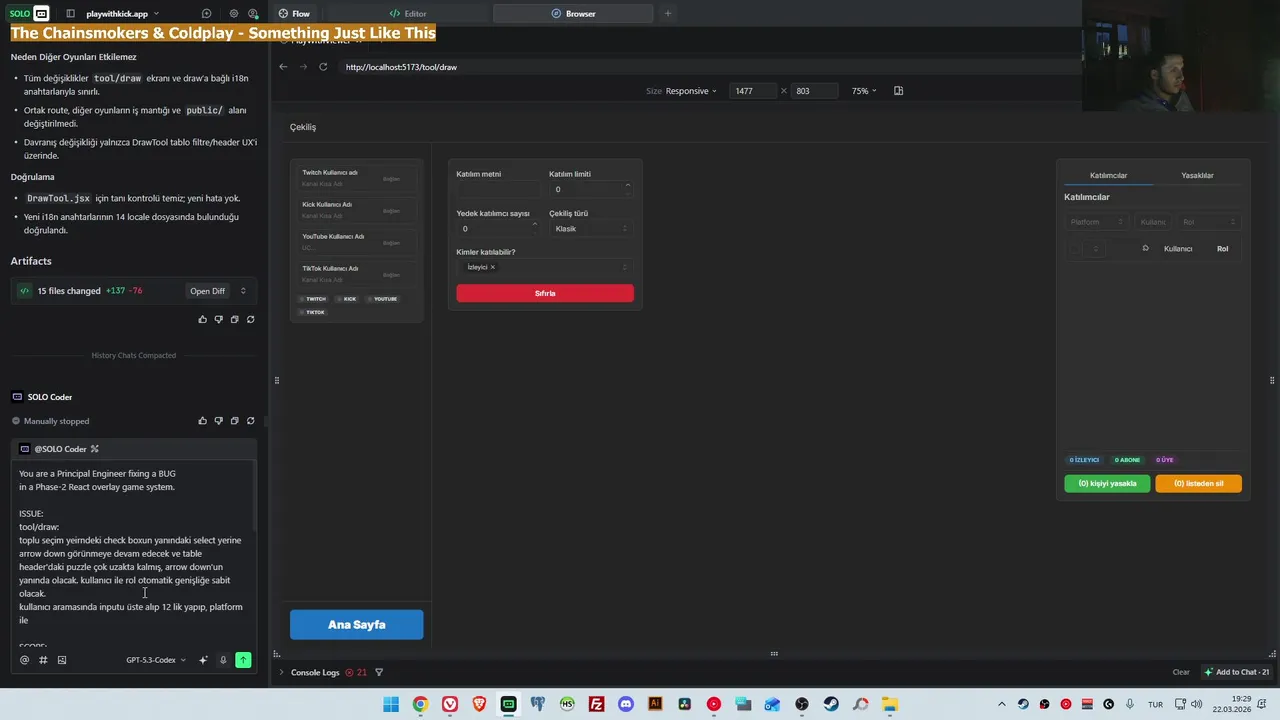The image size is (1280, 720).
Task: Click Bağlan button for YouTube Kullanıcı Adı
Action: [x=392, y=243]
